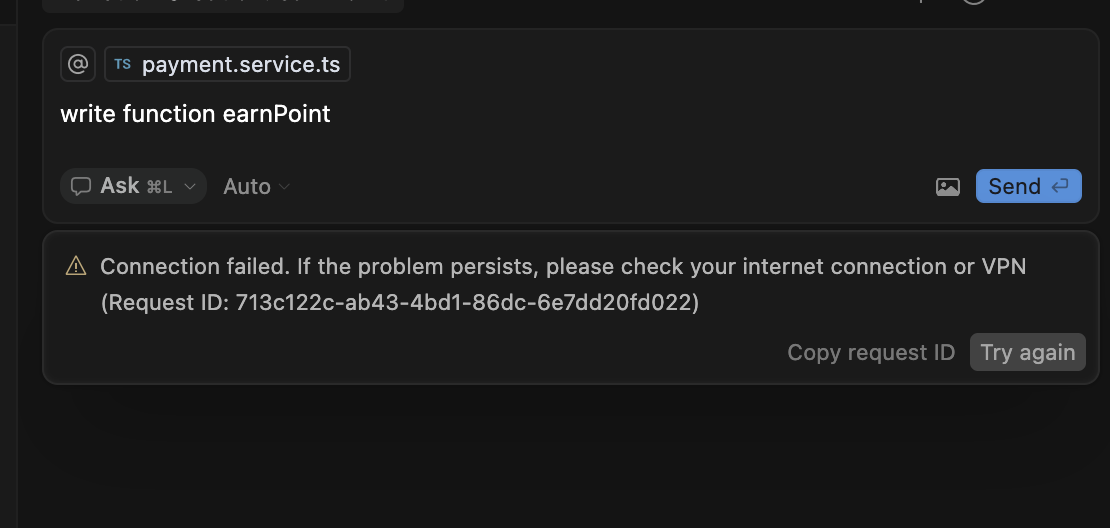Select the 'Connection failed' error message text
This screenshot has width=1110, height=528.
[563, 267]
